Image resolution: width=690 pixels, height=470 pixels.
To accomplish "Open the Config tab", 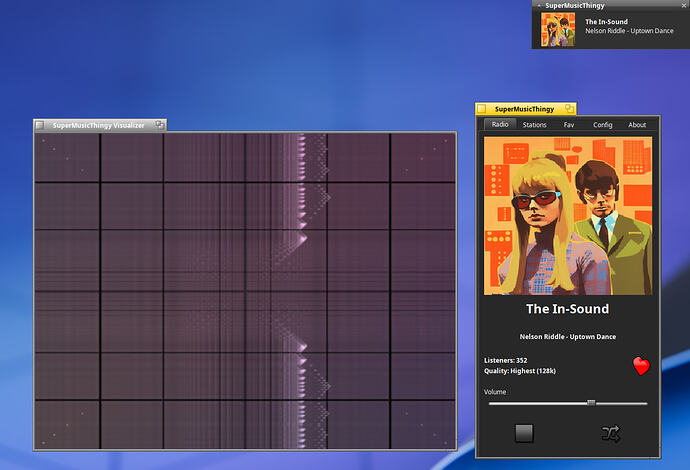I will pyautogui.click(x=602, y=125).
